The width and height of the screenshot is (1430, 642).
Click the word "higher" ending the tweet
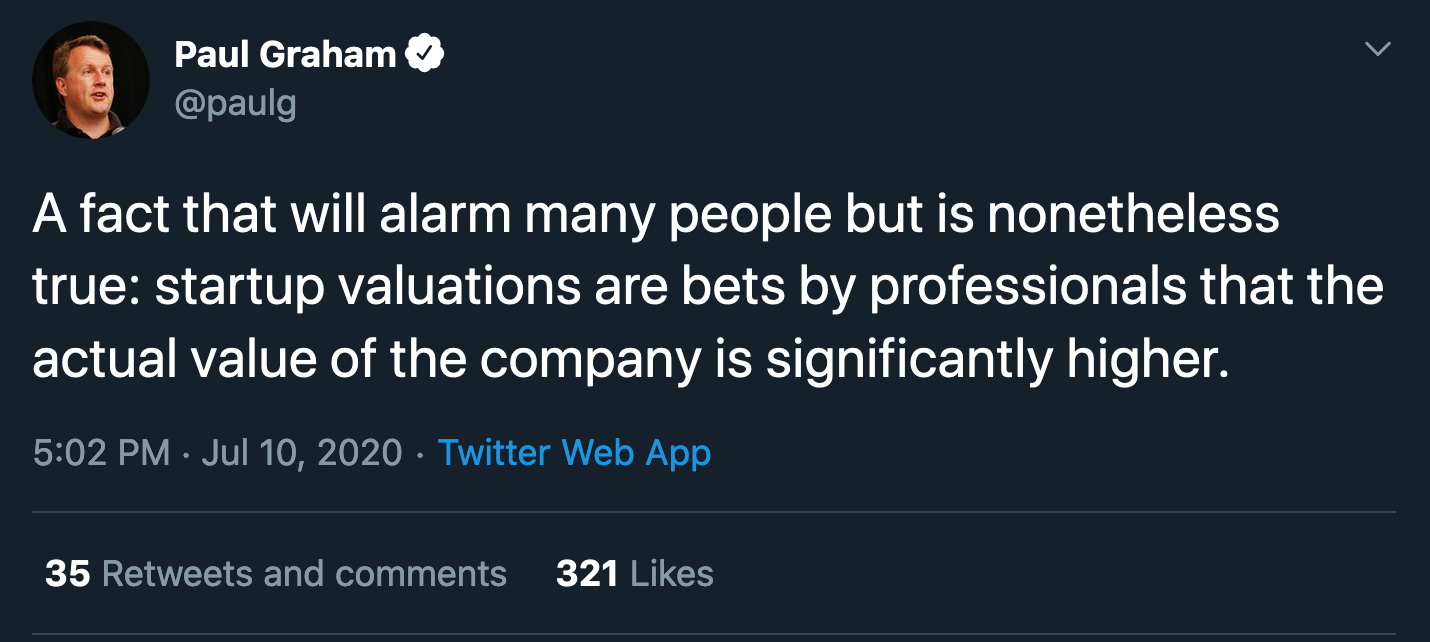[1143, 359]
